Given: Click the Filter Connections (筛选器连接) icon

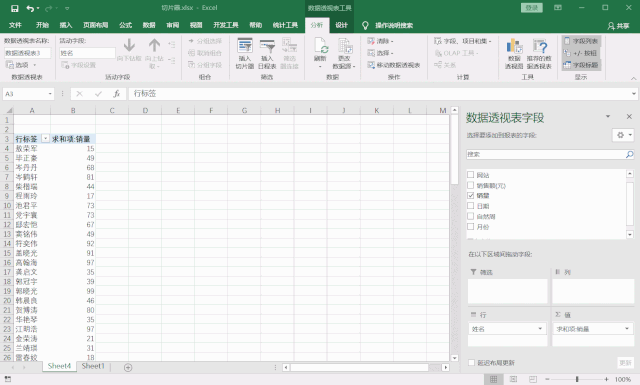Looking at the screenshot, I should click(x=289, y=53).
